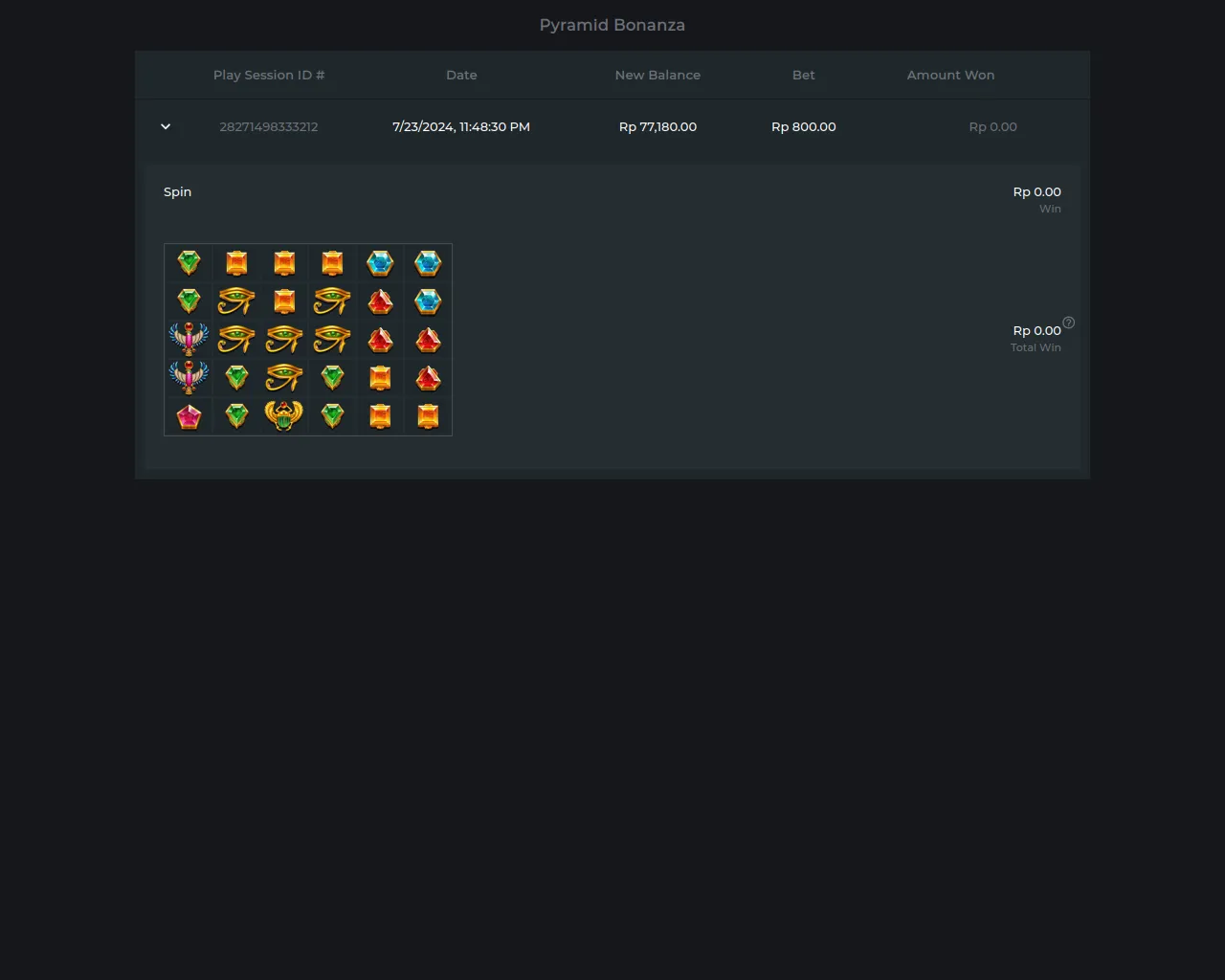Screen dimensions: 1225x980
Task: Open the Total Win help question-mark icon
Action: coord(1069,323)
